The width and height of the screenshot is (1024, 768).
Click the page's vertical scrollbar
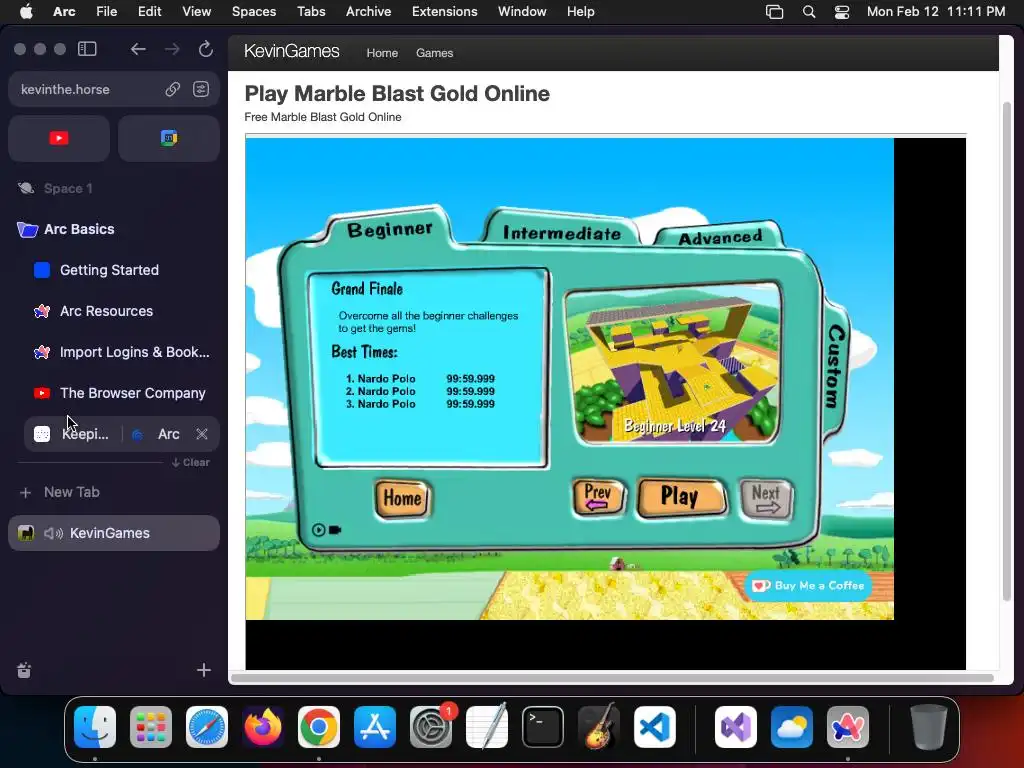[1006, 351]
